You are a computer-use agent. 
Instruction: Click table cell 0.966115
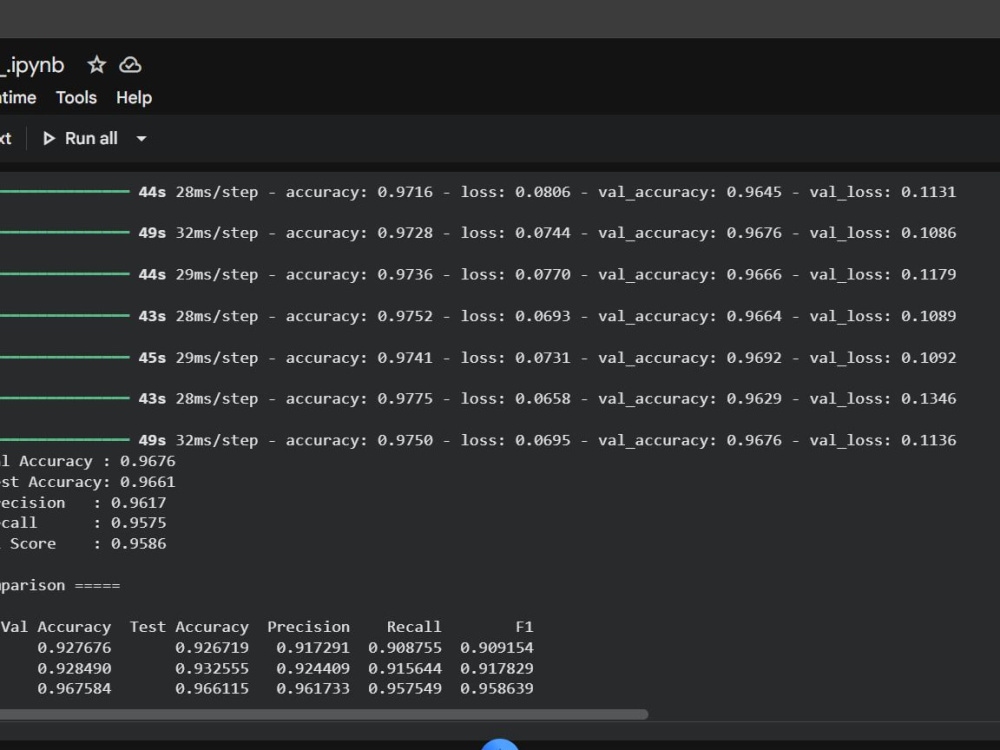[212, 689]
